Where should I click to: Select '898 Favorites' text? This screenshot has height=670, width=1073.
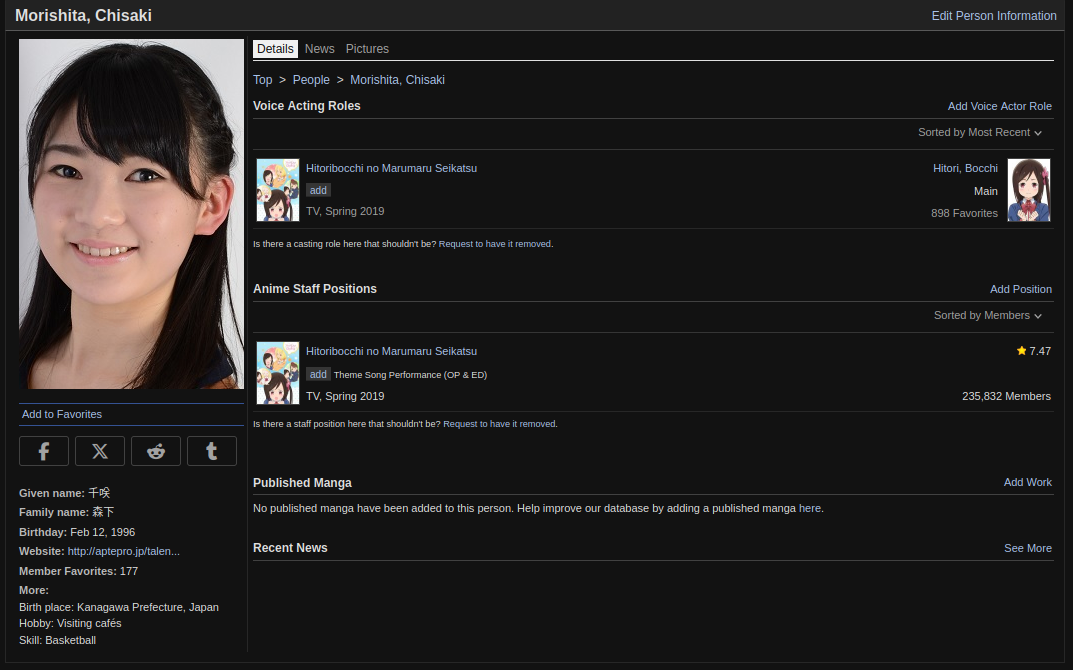tap(964, 213)
